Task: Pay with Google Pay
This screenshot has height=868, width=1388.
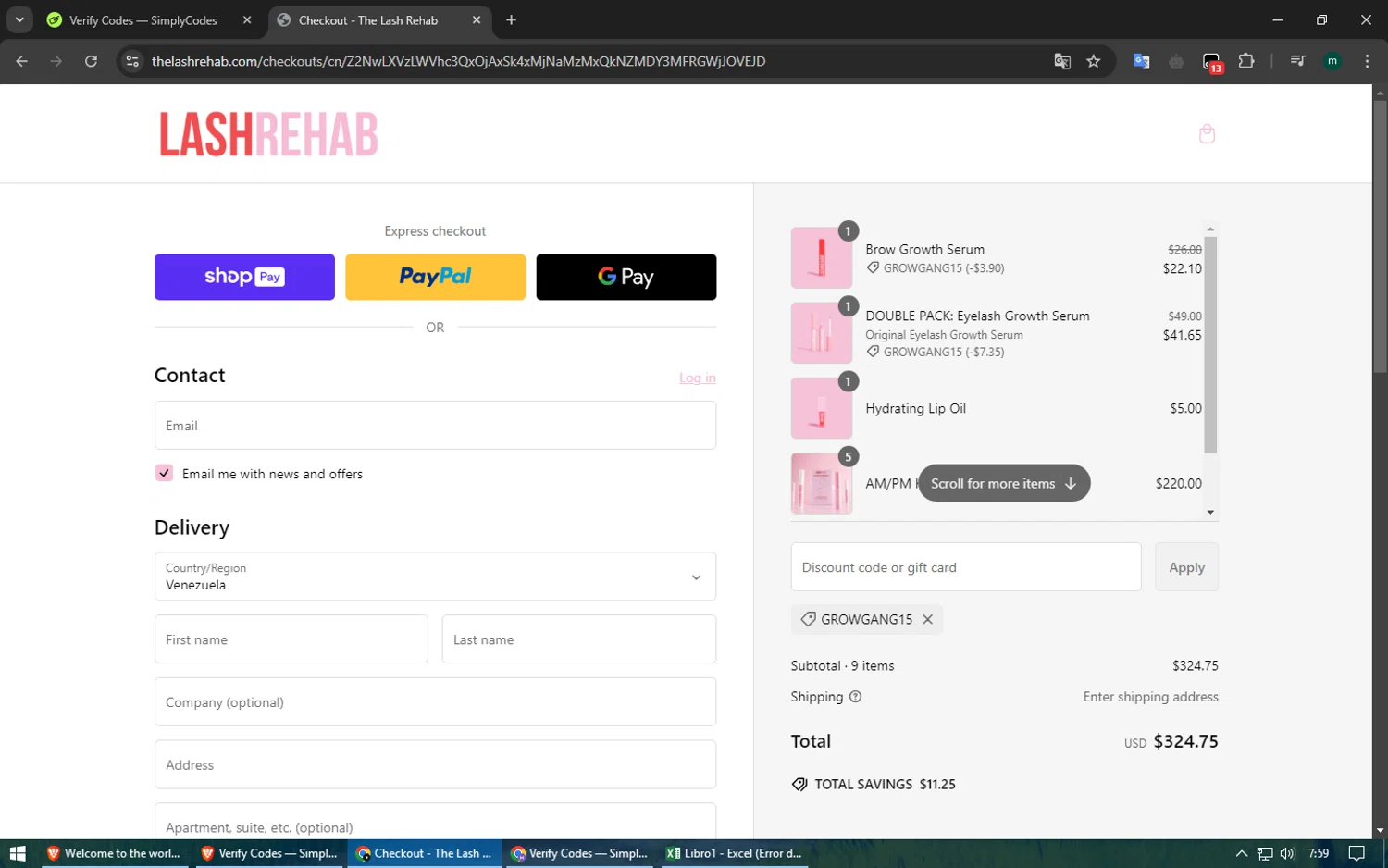Action: 626,277
